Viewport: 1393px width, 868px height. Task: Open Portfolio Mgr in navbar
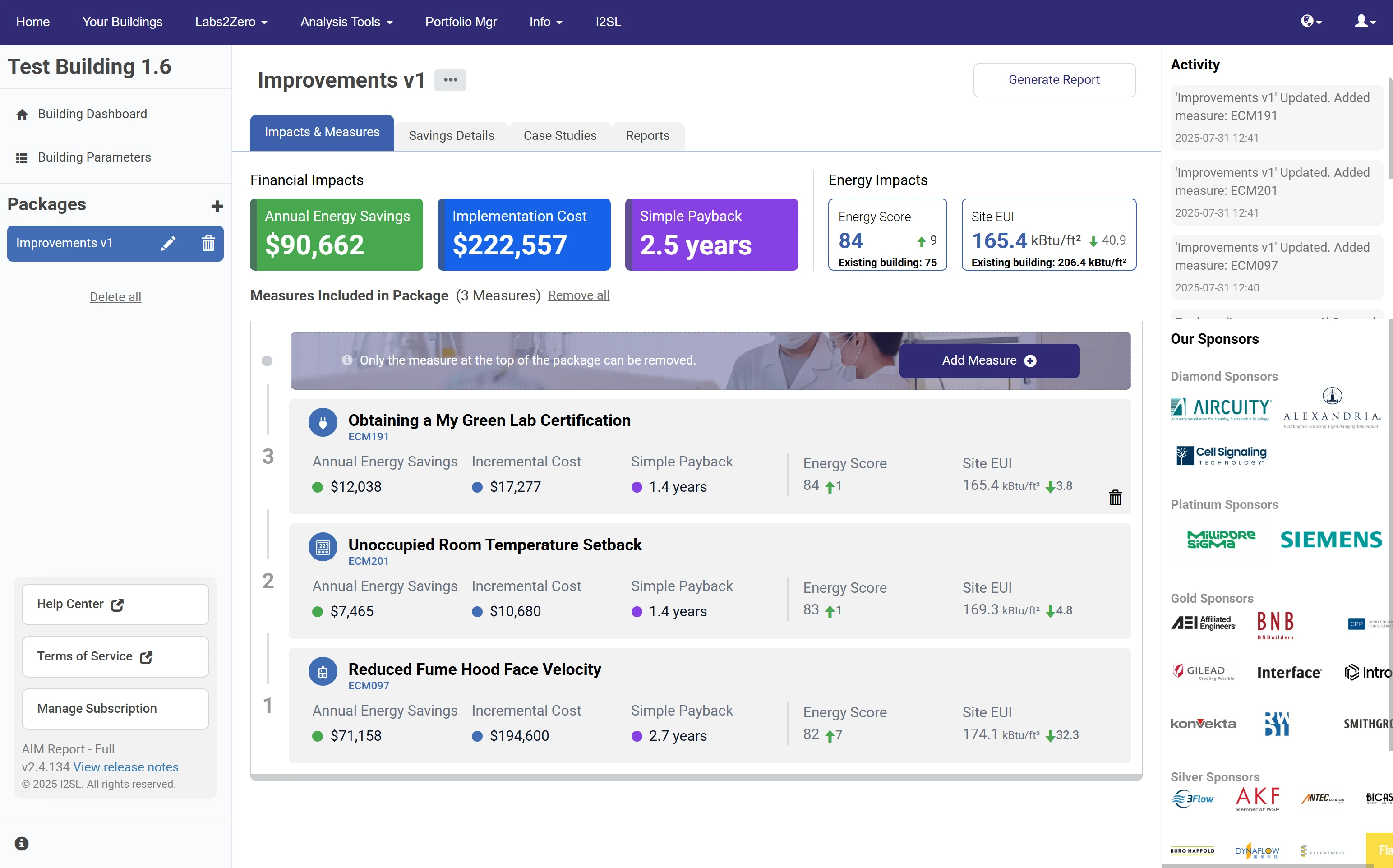461,22
